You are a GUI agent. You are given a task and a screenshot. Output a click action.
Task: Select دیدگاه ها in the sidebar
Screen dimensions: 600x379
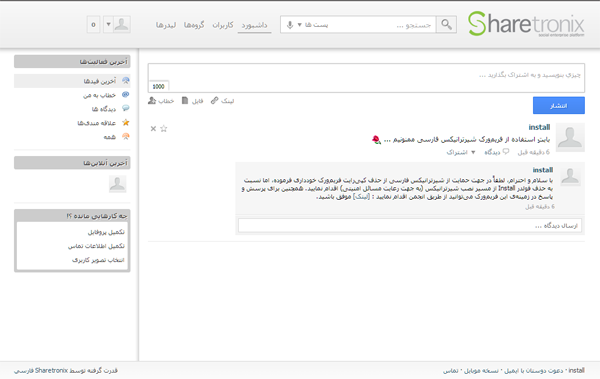click(x=72, y=109)
